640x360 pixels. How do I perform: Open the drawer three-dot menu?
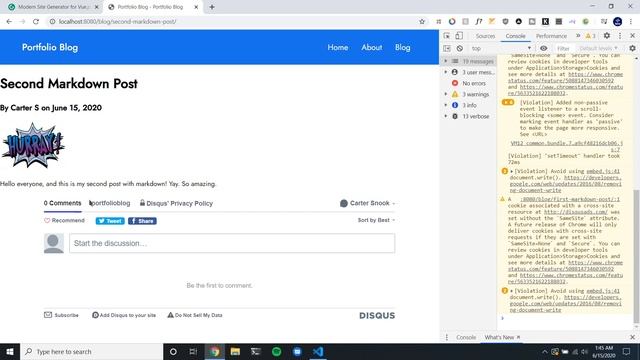[447, 337]
